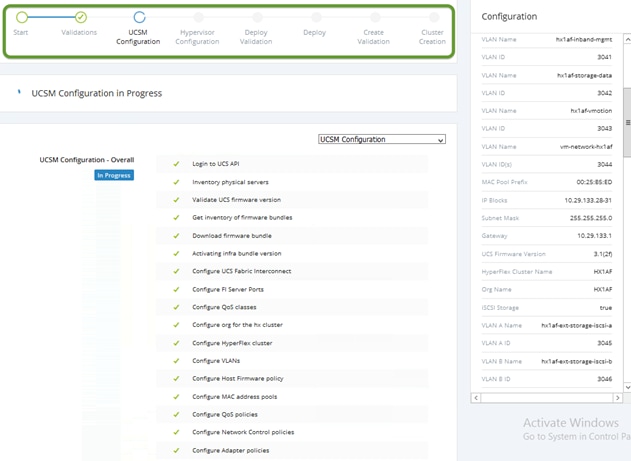Click the hx1af-ext-storage-iscsi-b value

577,362
